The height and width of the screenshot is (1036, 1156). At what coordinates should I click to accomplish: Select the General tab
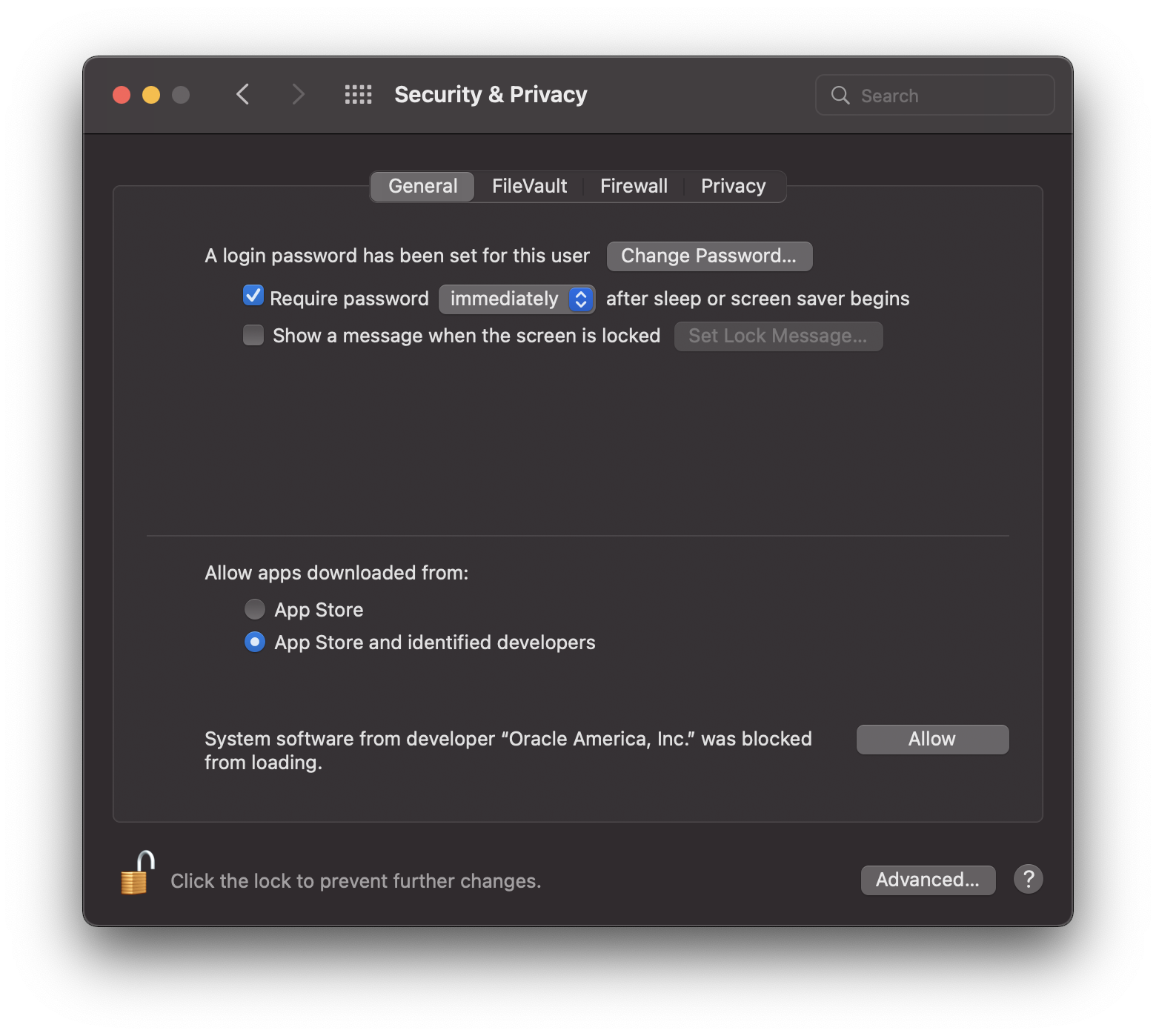422,186
